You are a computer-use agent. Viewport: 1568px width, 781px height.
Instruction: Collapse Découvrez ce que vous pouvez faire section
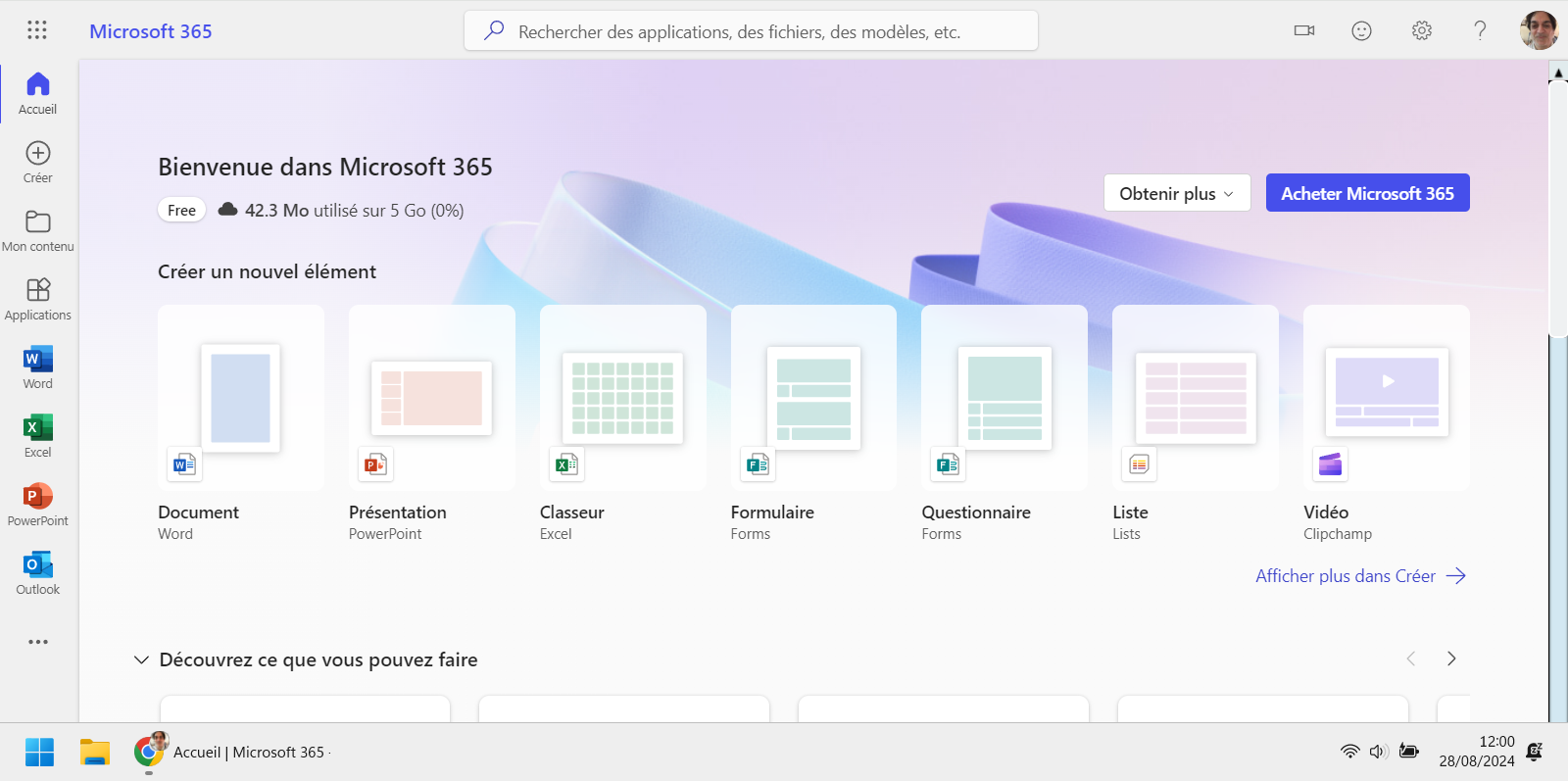141,659
